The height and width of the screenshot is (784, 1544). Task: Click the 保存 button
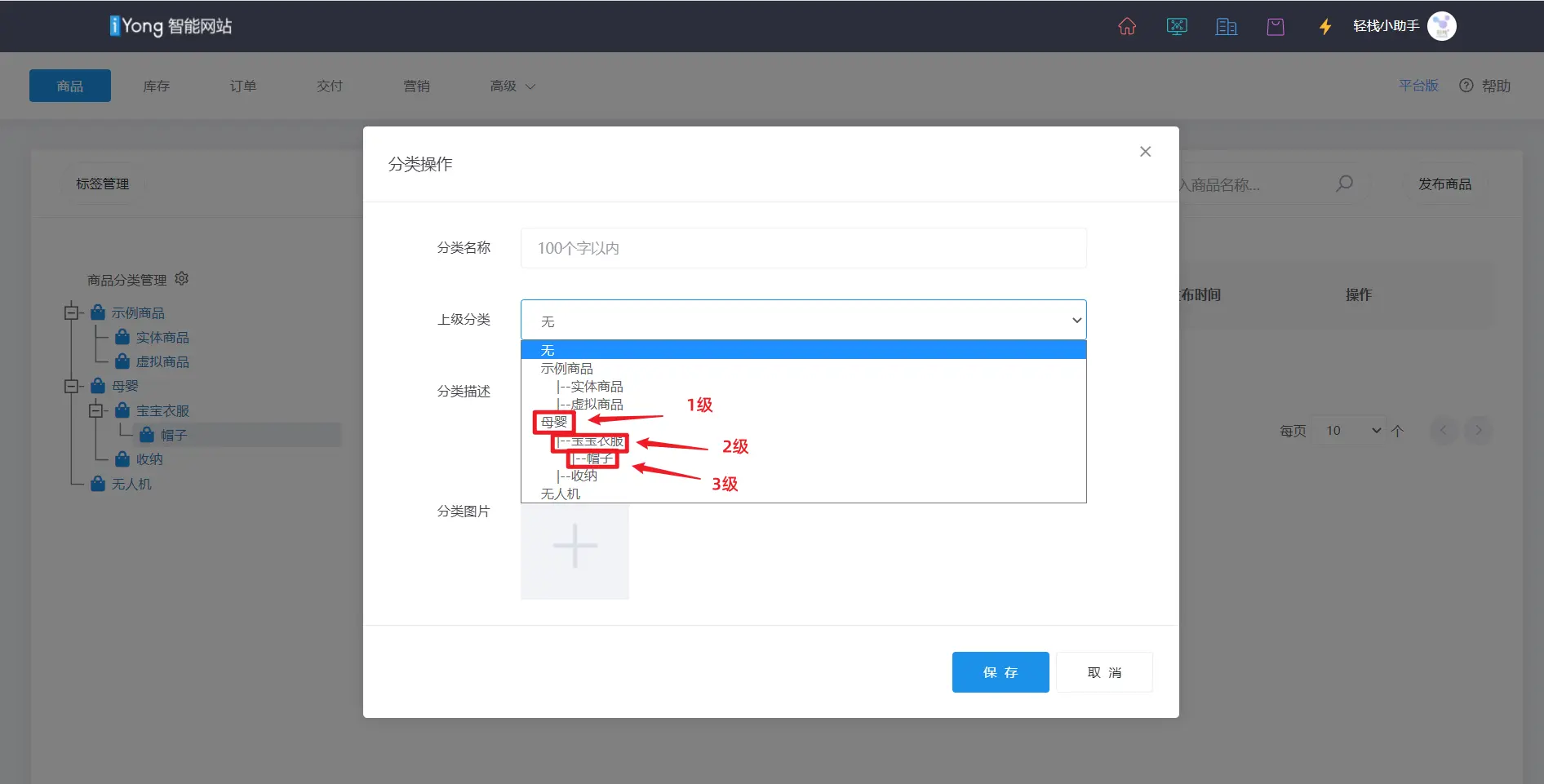tap(1000, 672)
